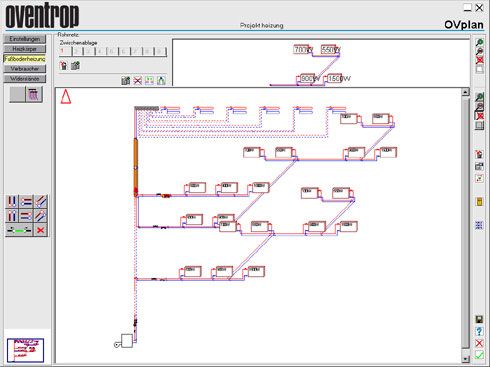Cancel with the red X above the green checkmark
Image resolution: width=490 pixels, height=367 pixels.
pos(479,343)
